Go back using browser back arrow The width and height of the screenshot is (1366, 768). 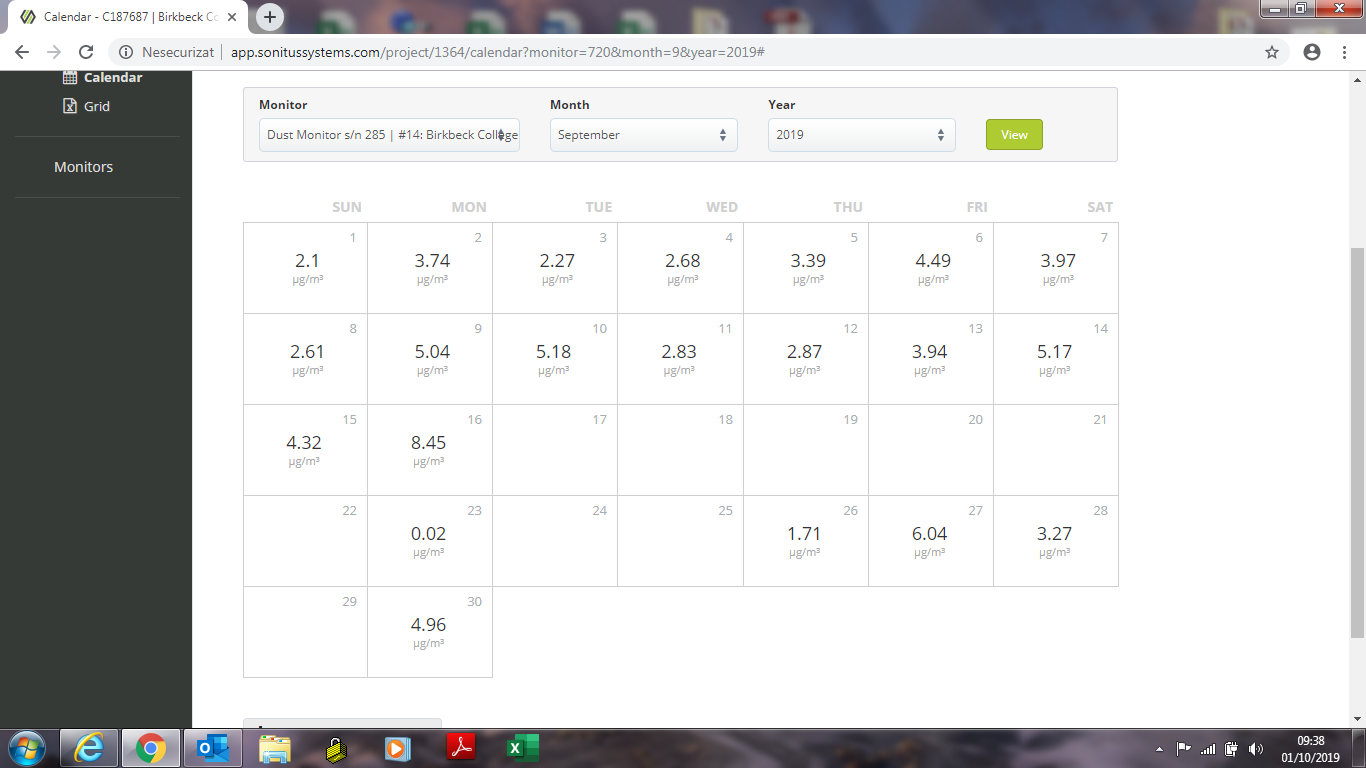22,52
